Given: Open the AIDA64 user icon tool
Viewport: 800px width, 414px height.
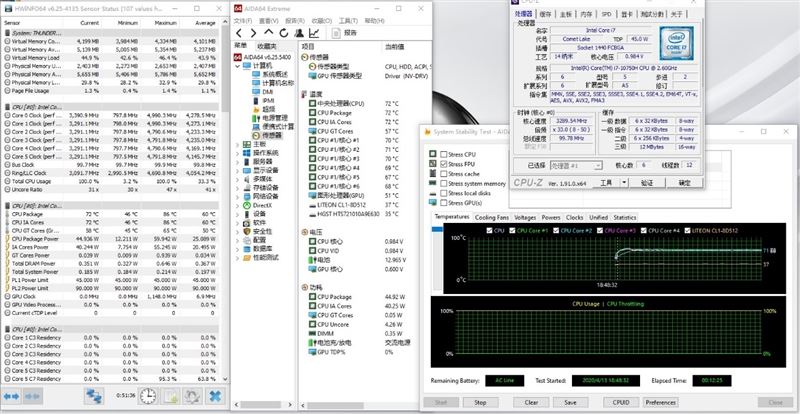Looking at the screenshot, I should pos(299,33).
